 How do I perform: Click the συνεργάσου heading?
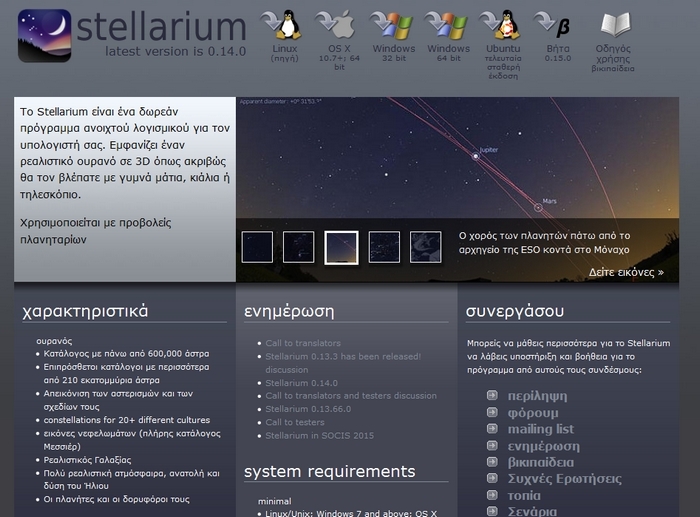[515, 311]
